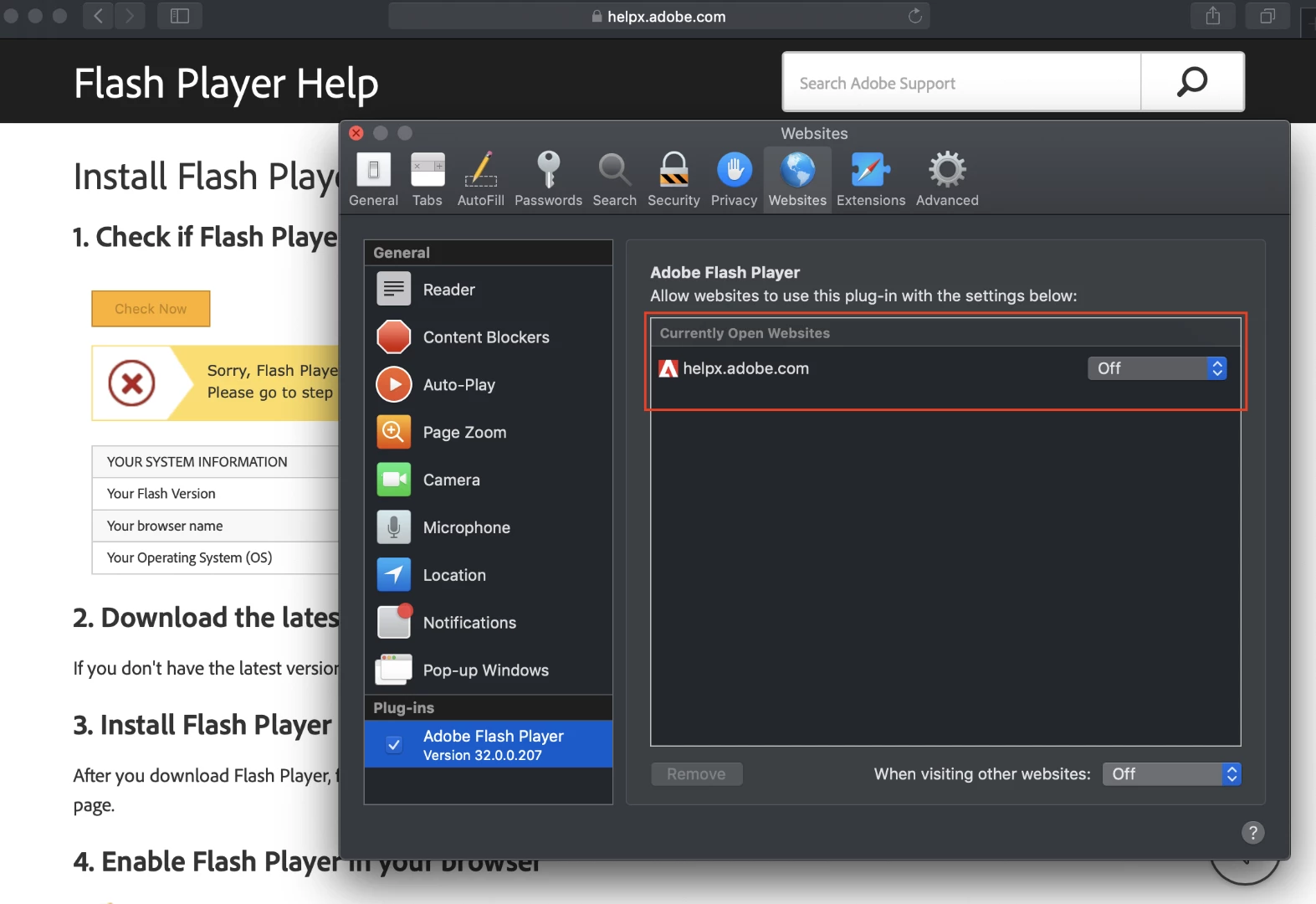Select Reader in the sidebar
1316x904 pixels.
[489, 290]
